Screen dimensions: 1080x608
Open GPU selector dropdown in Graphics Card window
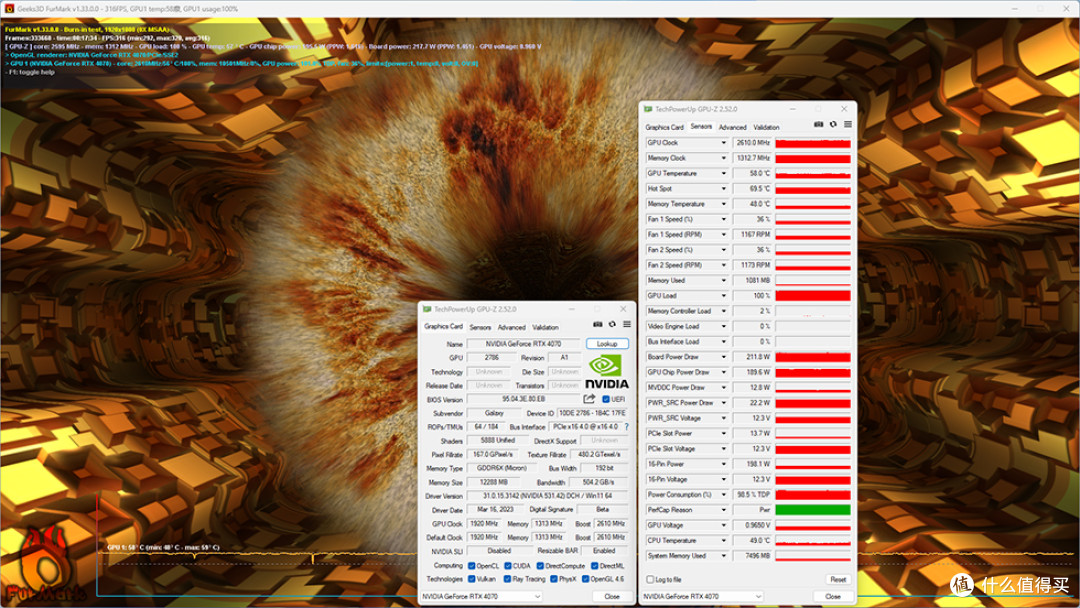pyautogui.click(x=481, y=596)
